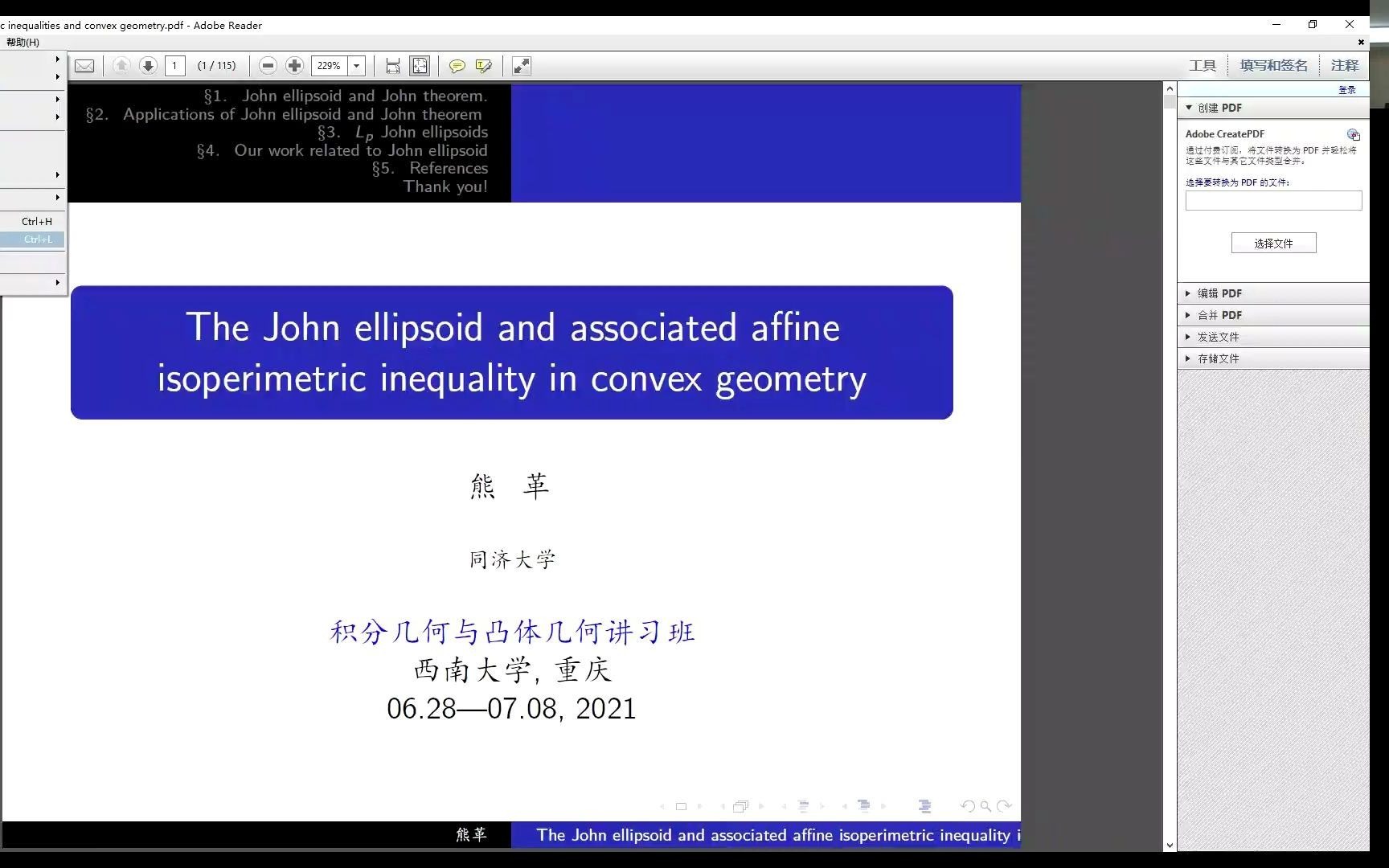Image resolution: width=1389 pixels, height=868 pixels.
Task: Click the Beamer presentation outline icon
Action: [x=925, y=806]
